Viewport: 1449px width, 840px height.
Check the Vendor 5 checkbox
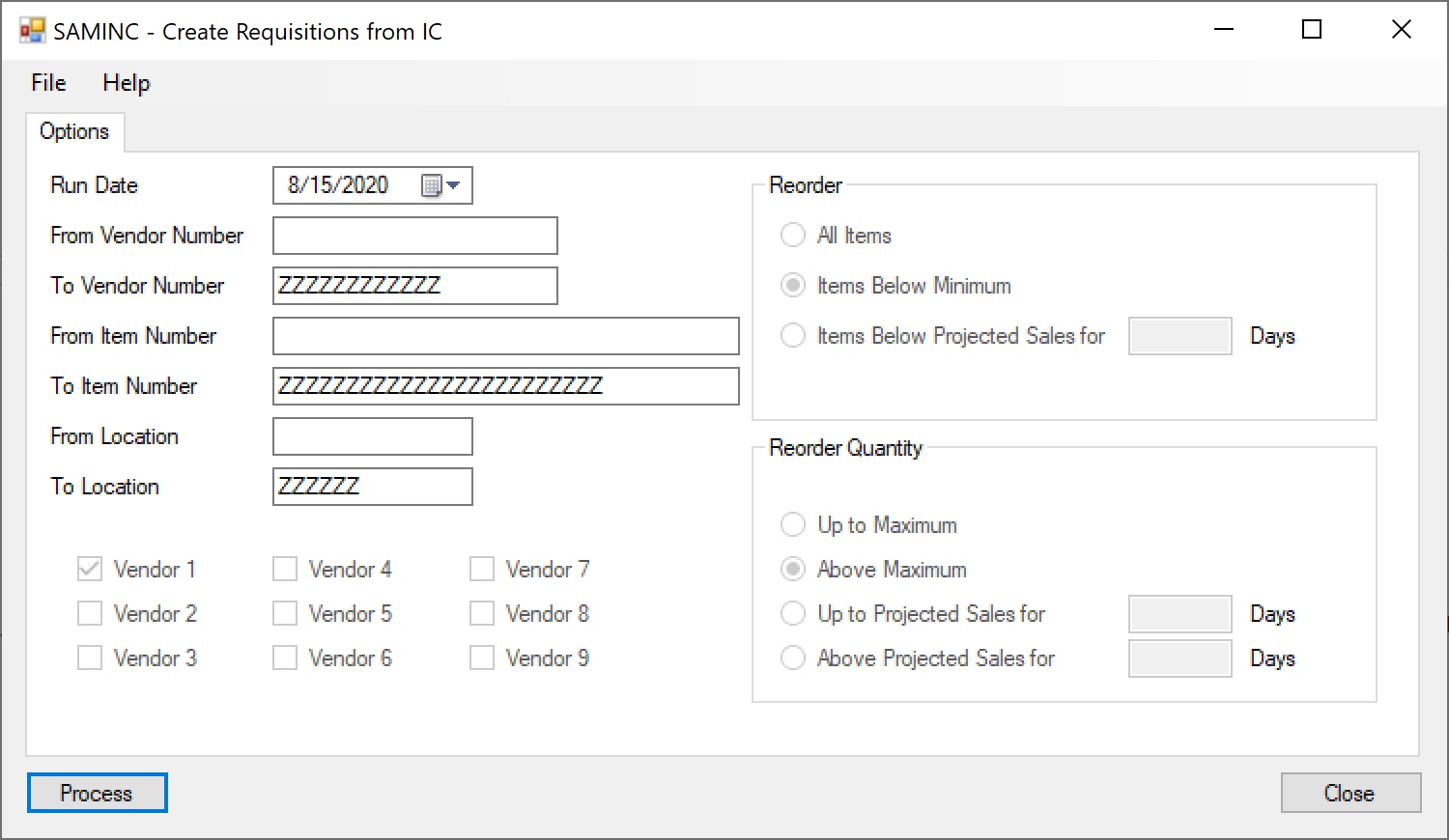tap(285, 614)
